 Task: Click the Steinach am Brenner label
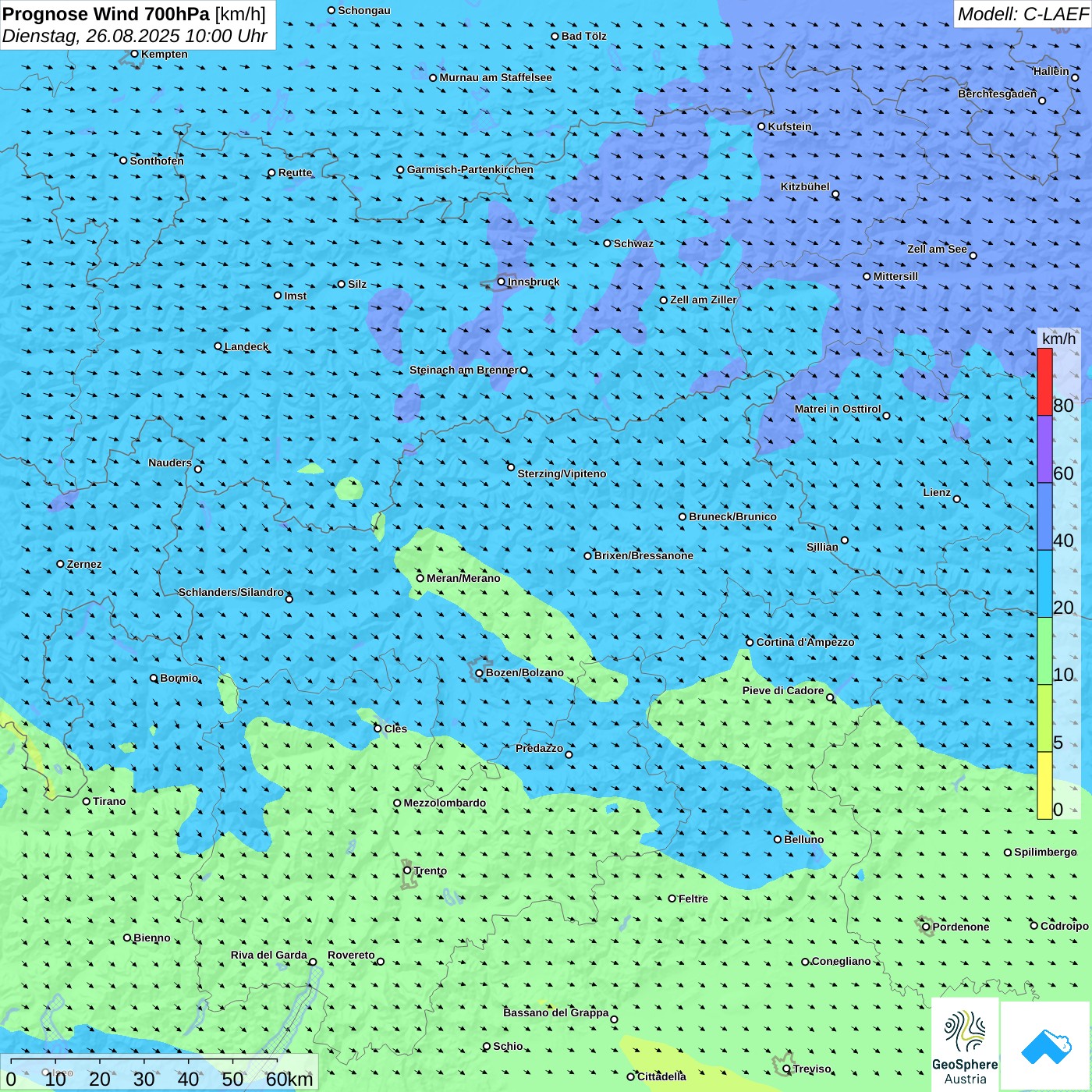pos(463,370)
